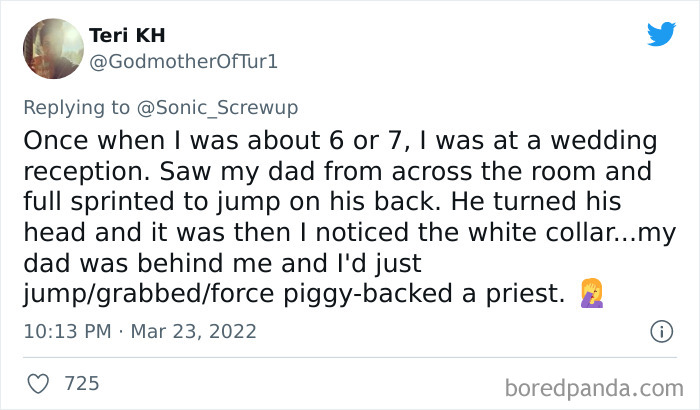This screenshot has width=700, height=410.
Task: Click the Twitter bird logo
Action: click(661, 34)
